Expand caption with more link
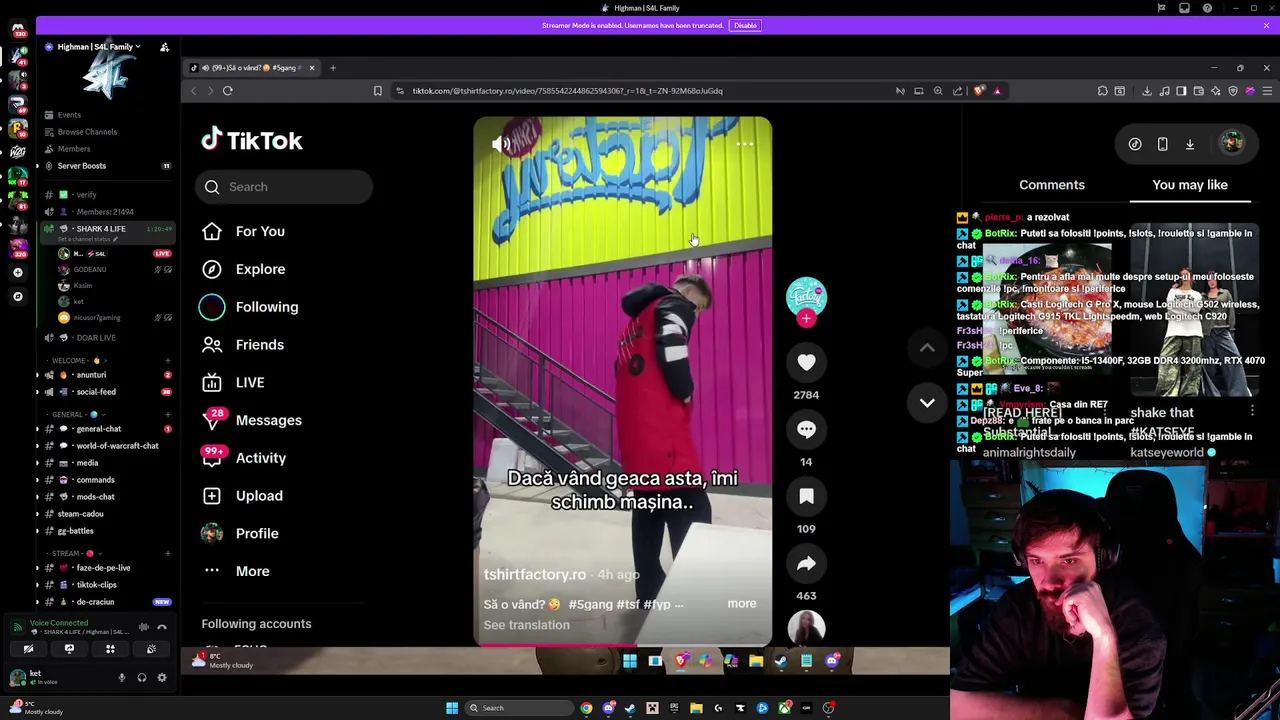This screenshot has height=720, width=1280. [x=742, y=604]
